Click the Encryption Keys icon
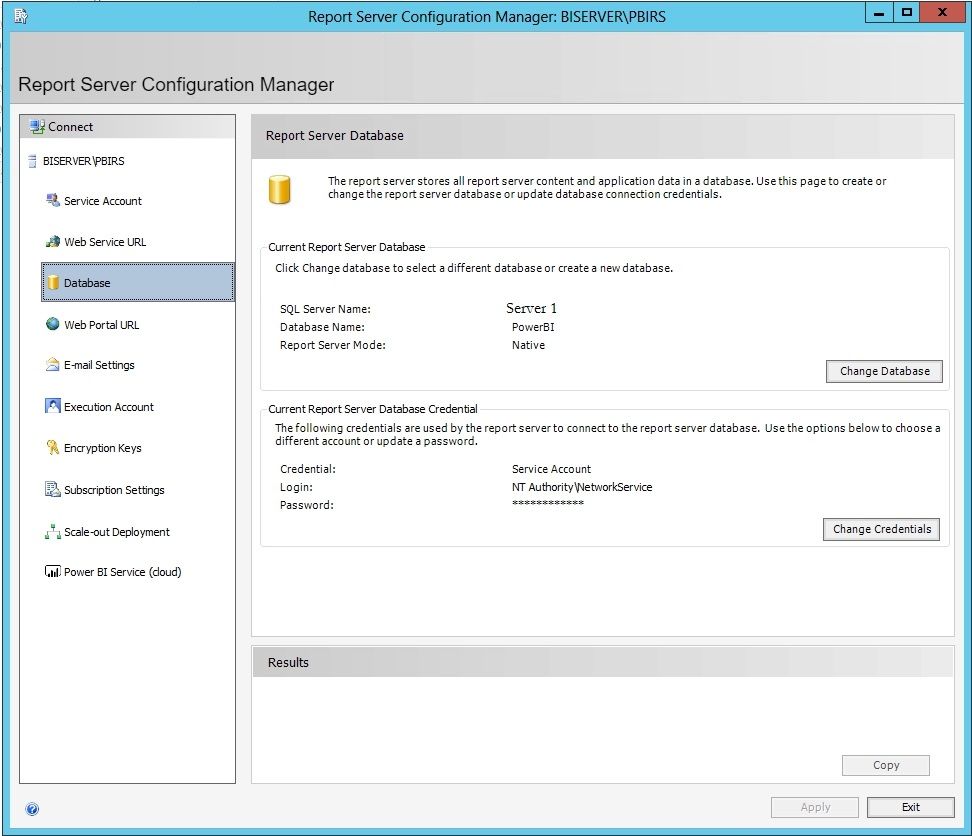Viewport: 972px width, 836px height. [x=53, y=447]
